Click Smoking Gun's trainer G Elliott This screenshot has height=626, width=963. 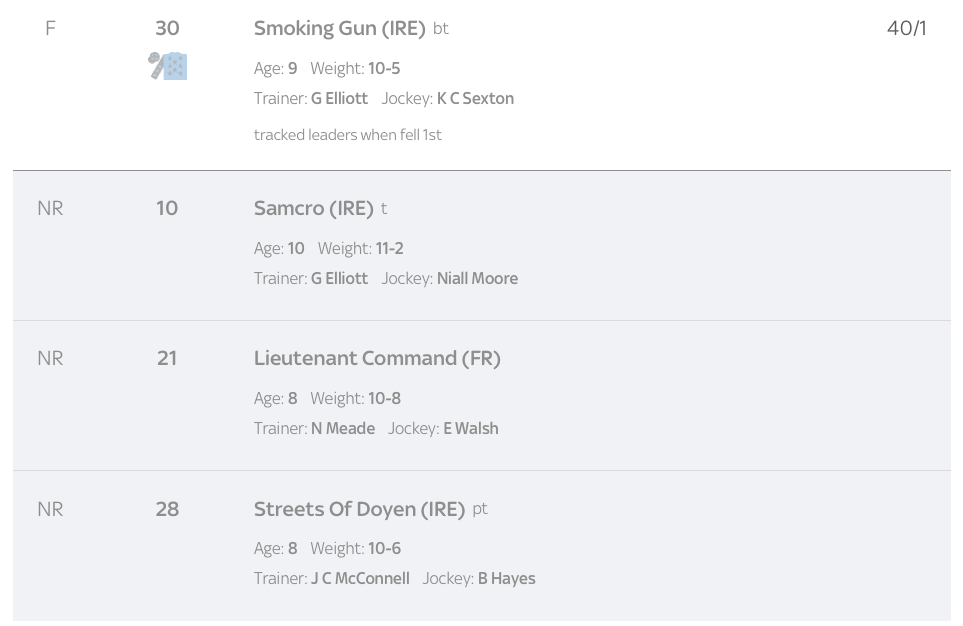(340, 98)
